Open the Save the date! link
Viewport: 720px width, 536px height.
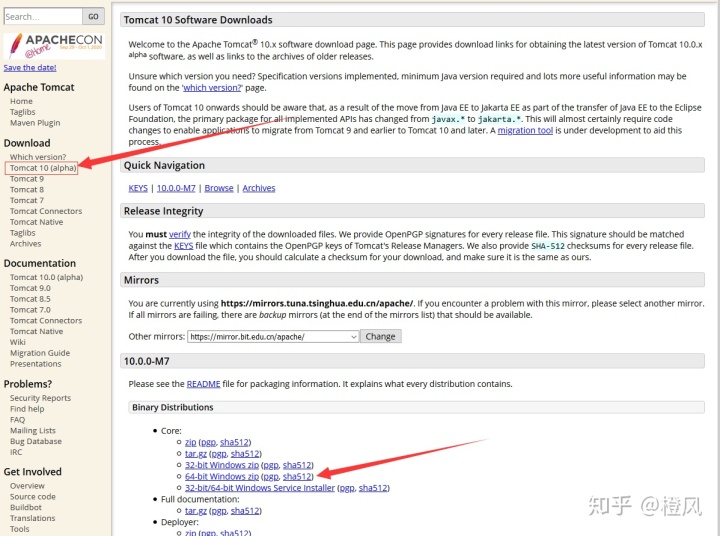(30, 68)
